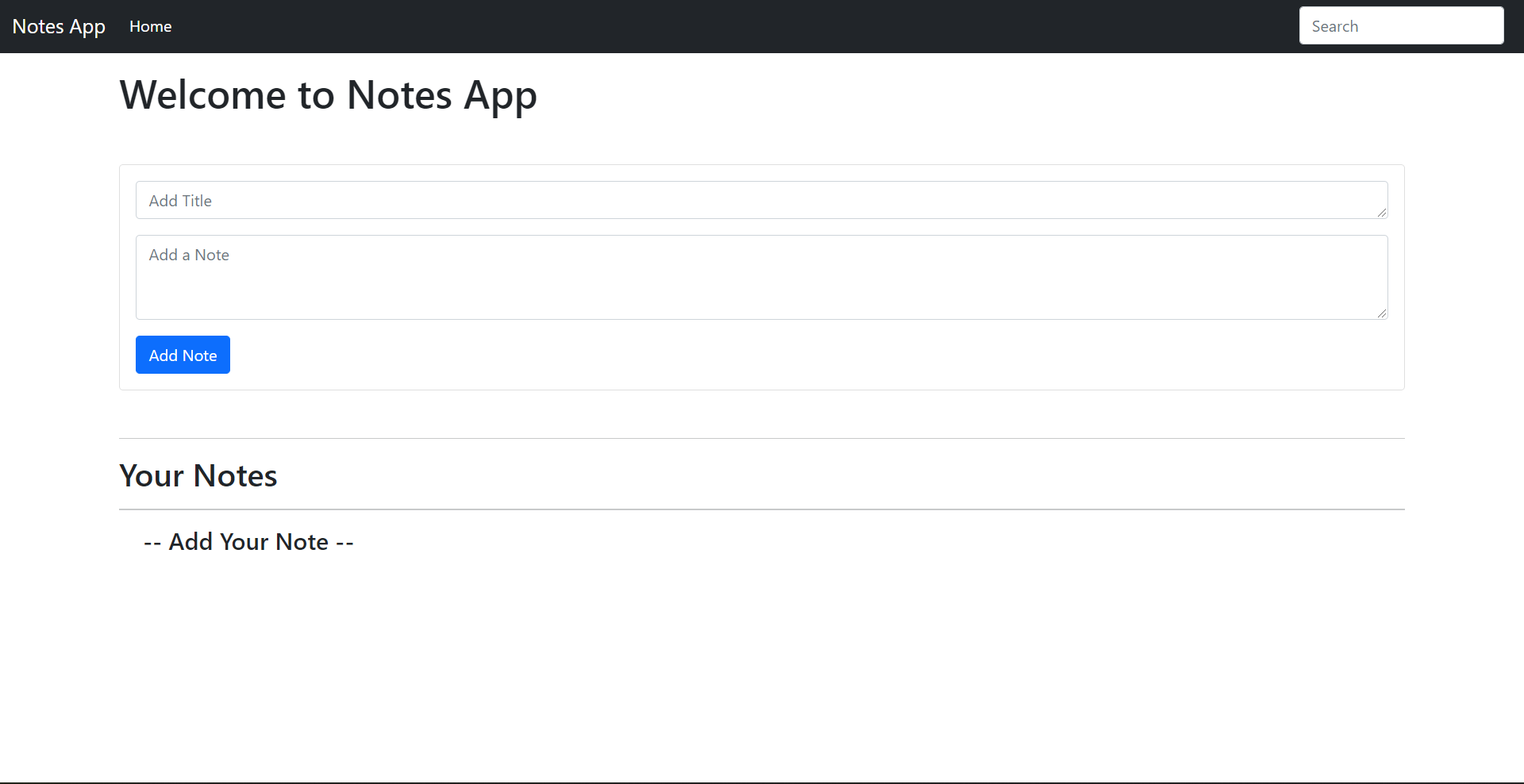Click the Add Note button
This screenshot has height=784, width=1524.
coord(182,355)
